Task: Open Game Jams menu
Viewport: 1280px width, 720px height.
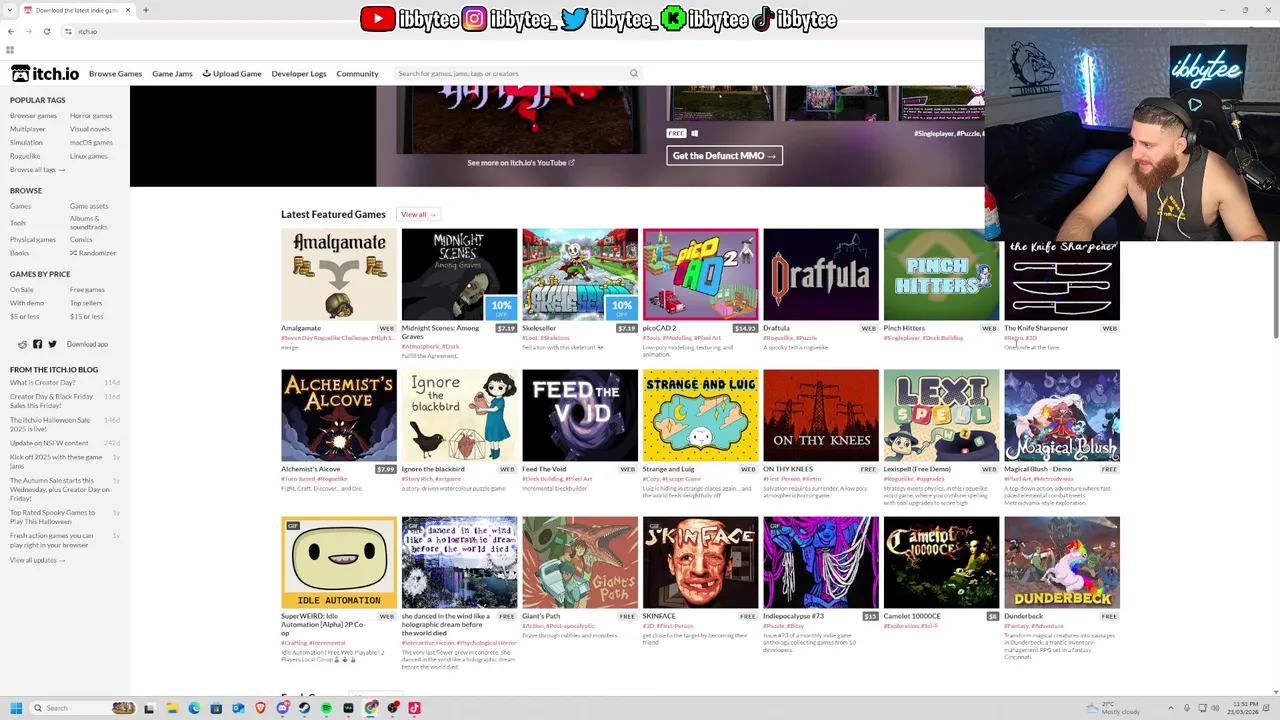Action: [x=172, y=73]
